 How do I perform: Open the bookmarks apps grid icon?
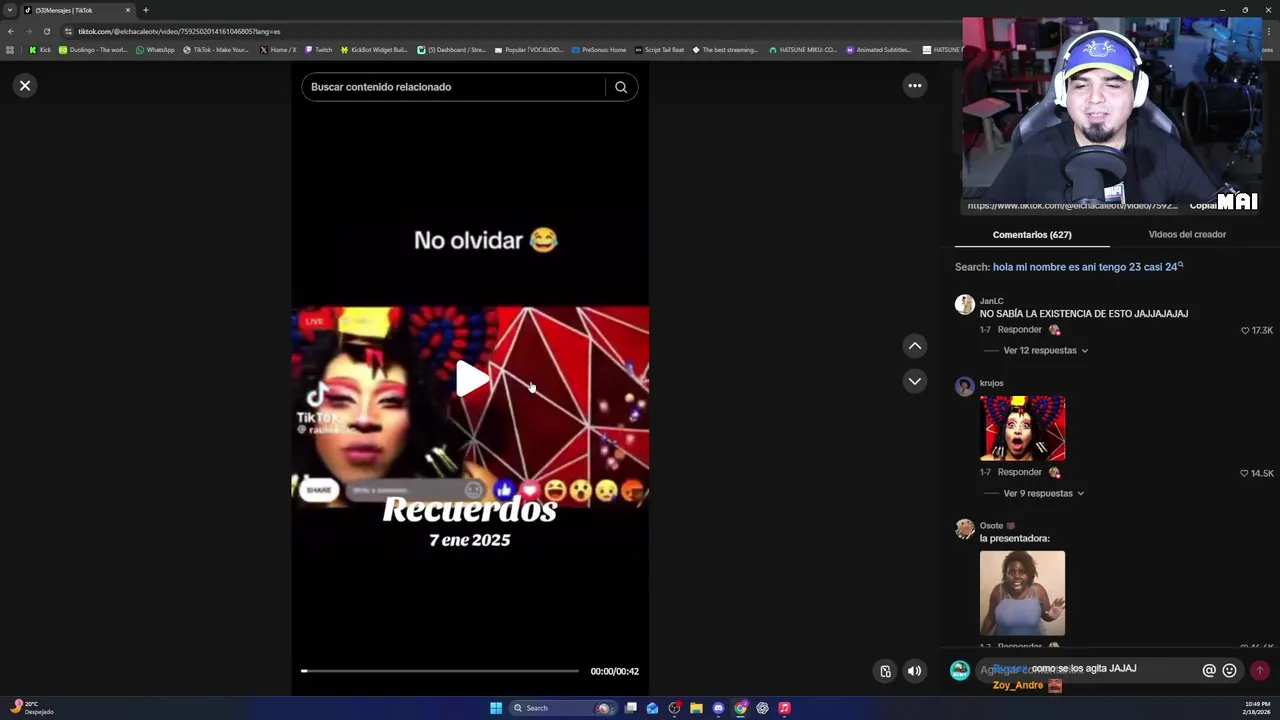(x=10, y=49)
